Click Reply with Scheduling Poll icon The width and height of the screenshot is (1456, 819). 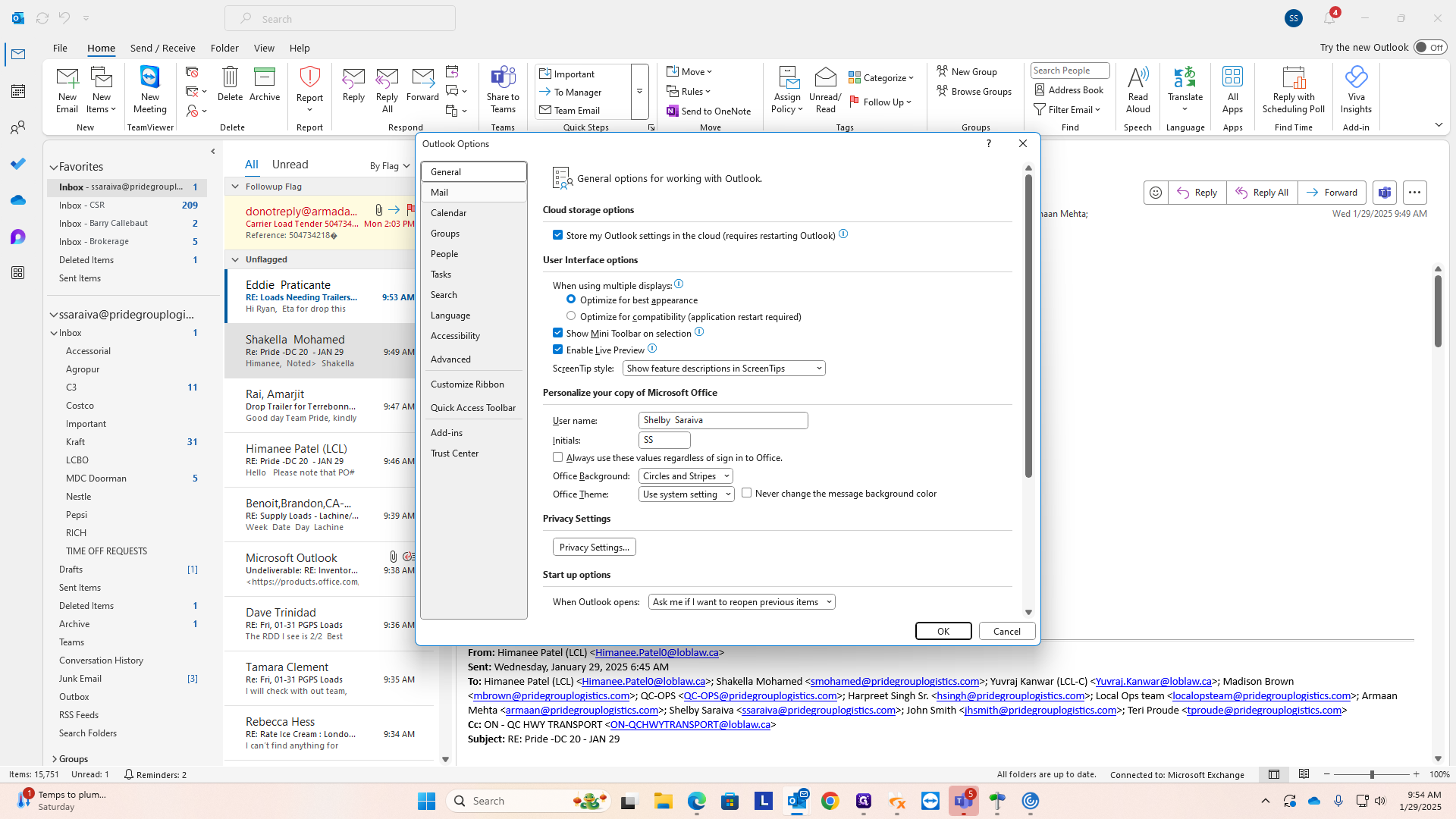click(x=1293, y=77)
